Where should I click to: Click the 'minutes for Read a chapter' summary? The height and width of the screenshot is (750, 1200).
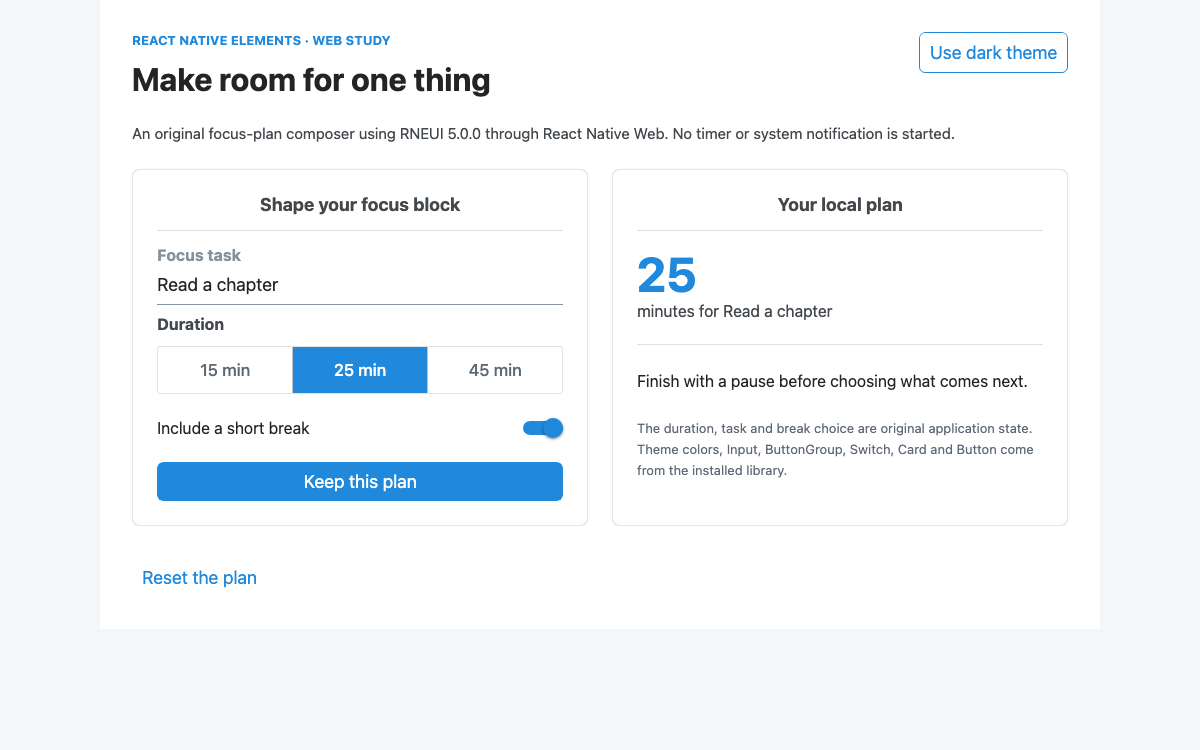tap(735, 311)
